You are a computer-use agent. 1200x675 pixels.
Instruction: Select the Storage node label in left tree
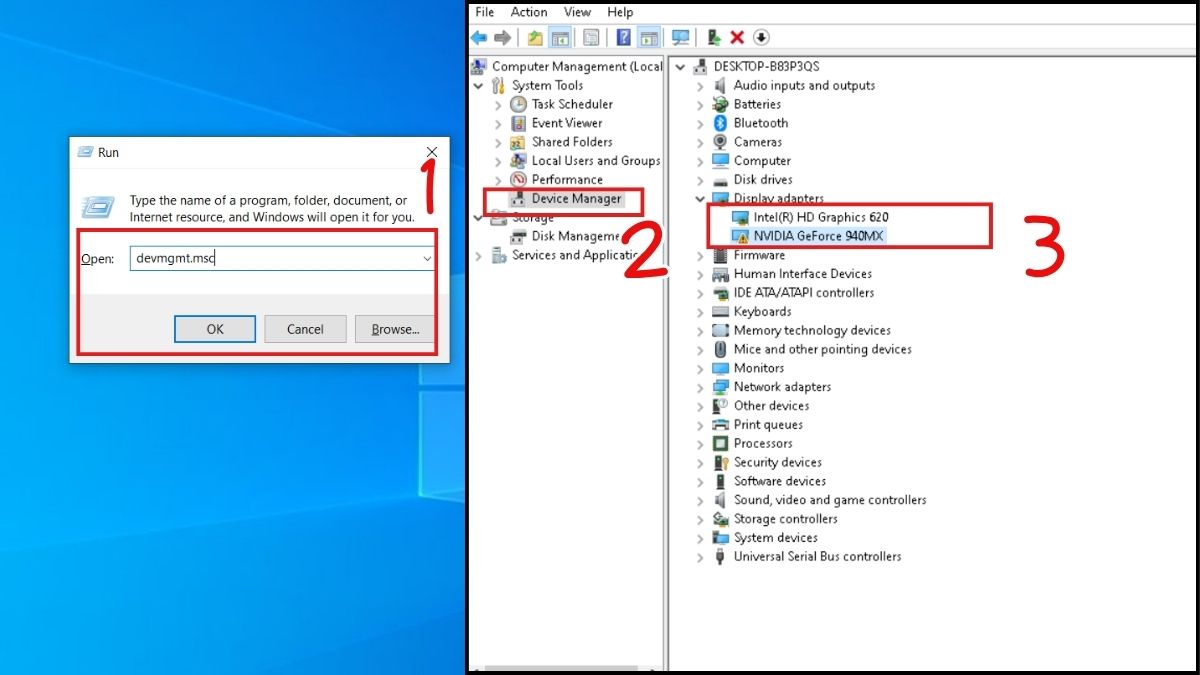pos(532,218)
